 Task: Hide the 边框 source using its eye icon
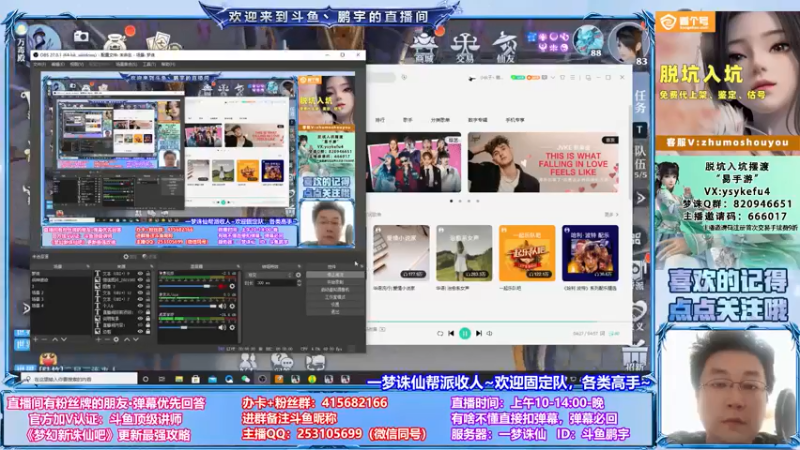pyautogui.click(x=140, y=331)
